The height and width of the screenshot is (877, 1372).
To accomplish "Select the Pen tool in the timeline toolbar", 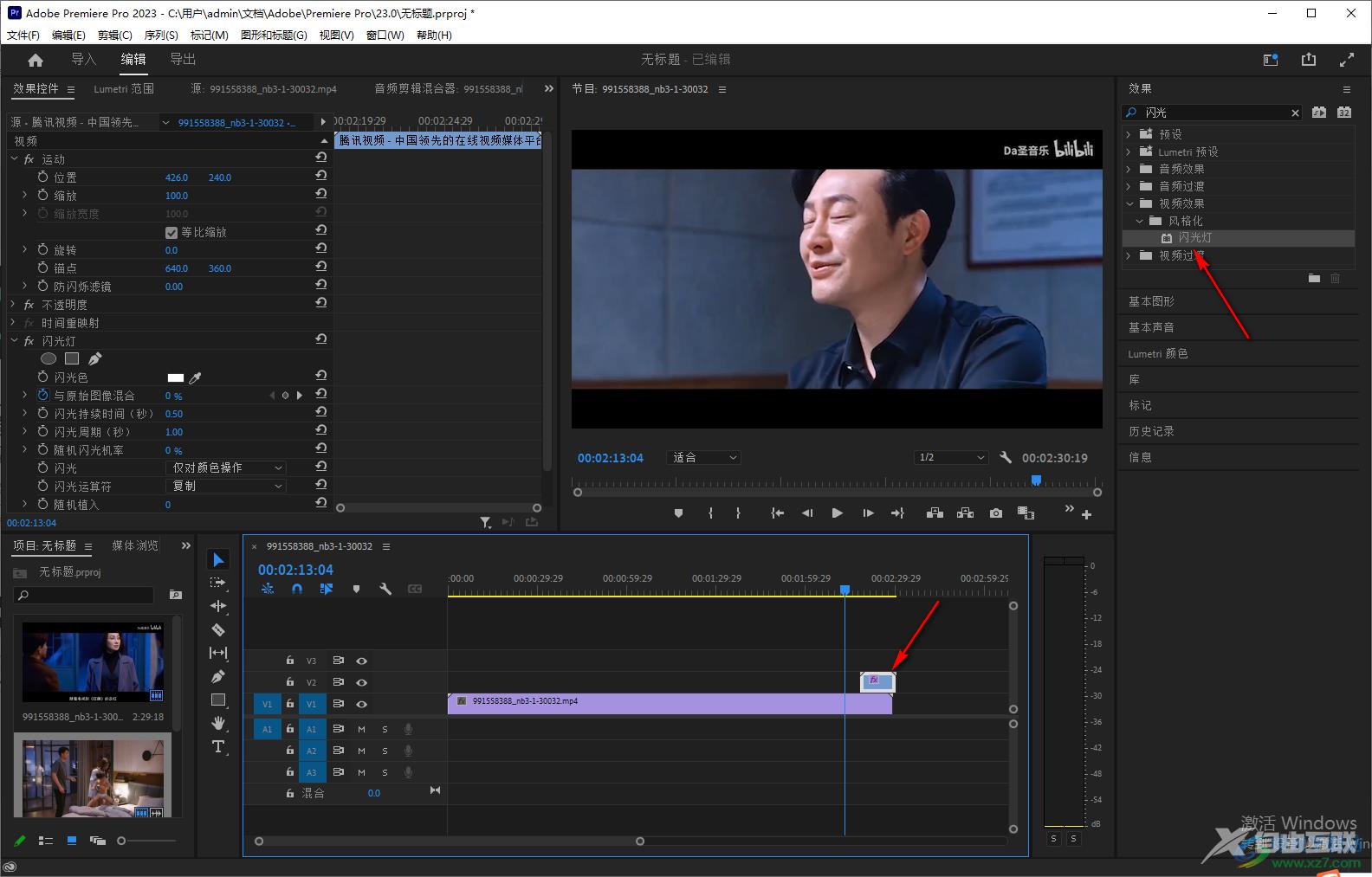I will (x=218, y=676).
